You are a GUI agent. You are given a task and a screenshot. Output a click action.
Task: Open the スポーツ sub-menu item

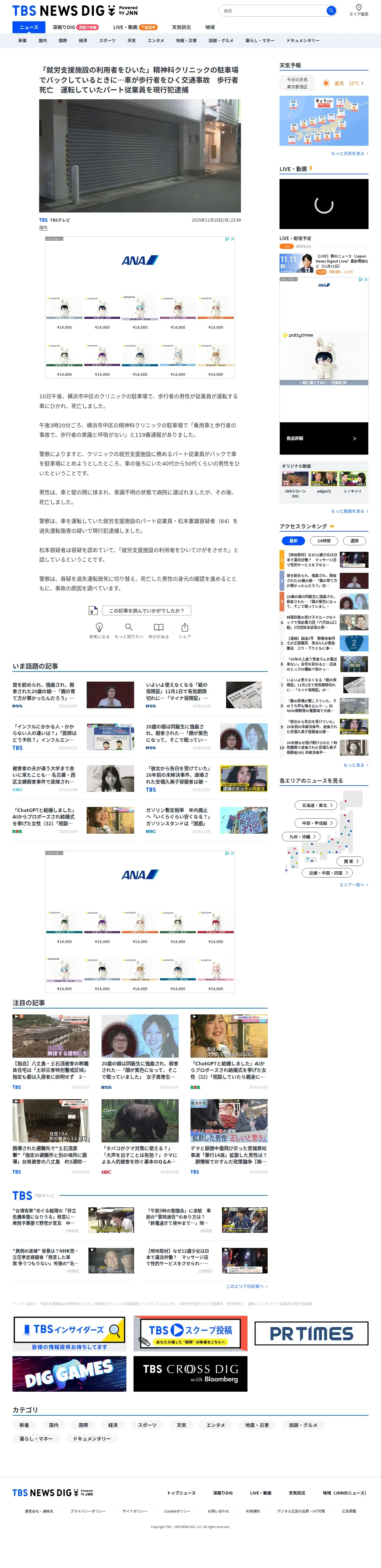107,40
